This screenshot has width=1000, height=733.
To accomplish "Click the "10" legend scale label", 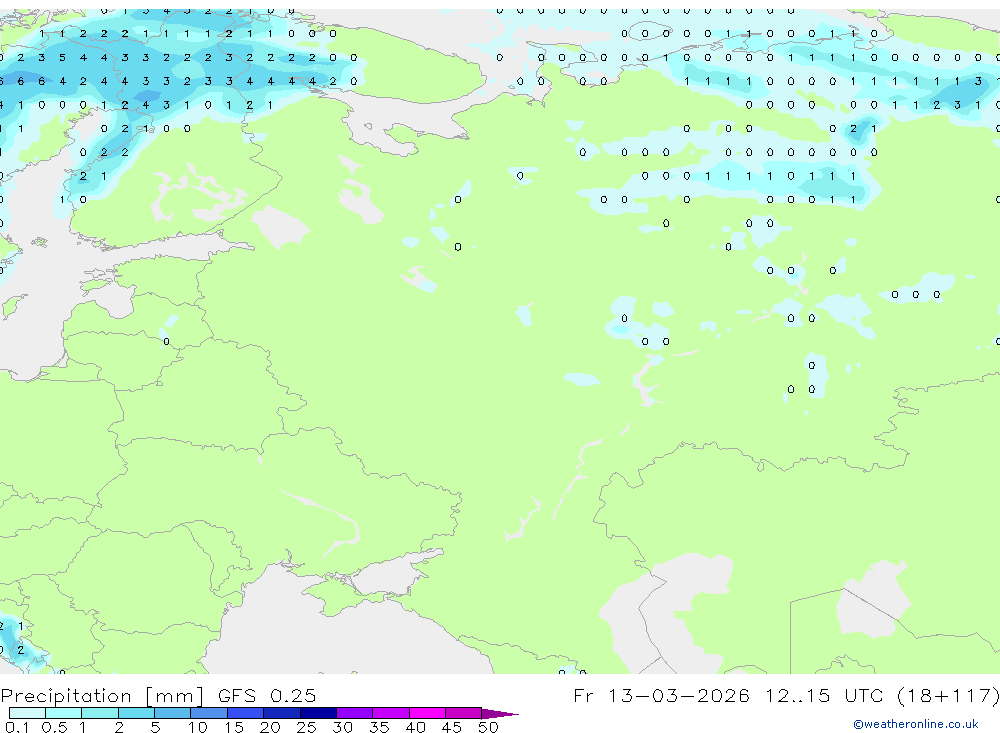I will [198, 727].
